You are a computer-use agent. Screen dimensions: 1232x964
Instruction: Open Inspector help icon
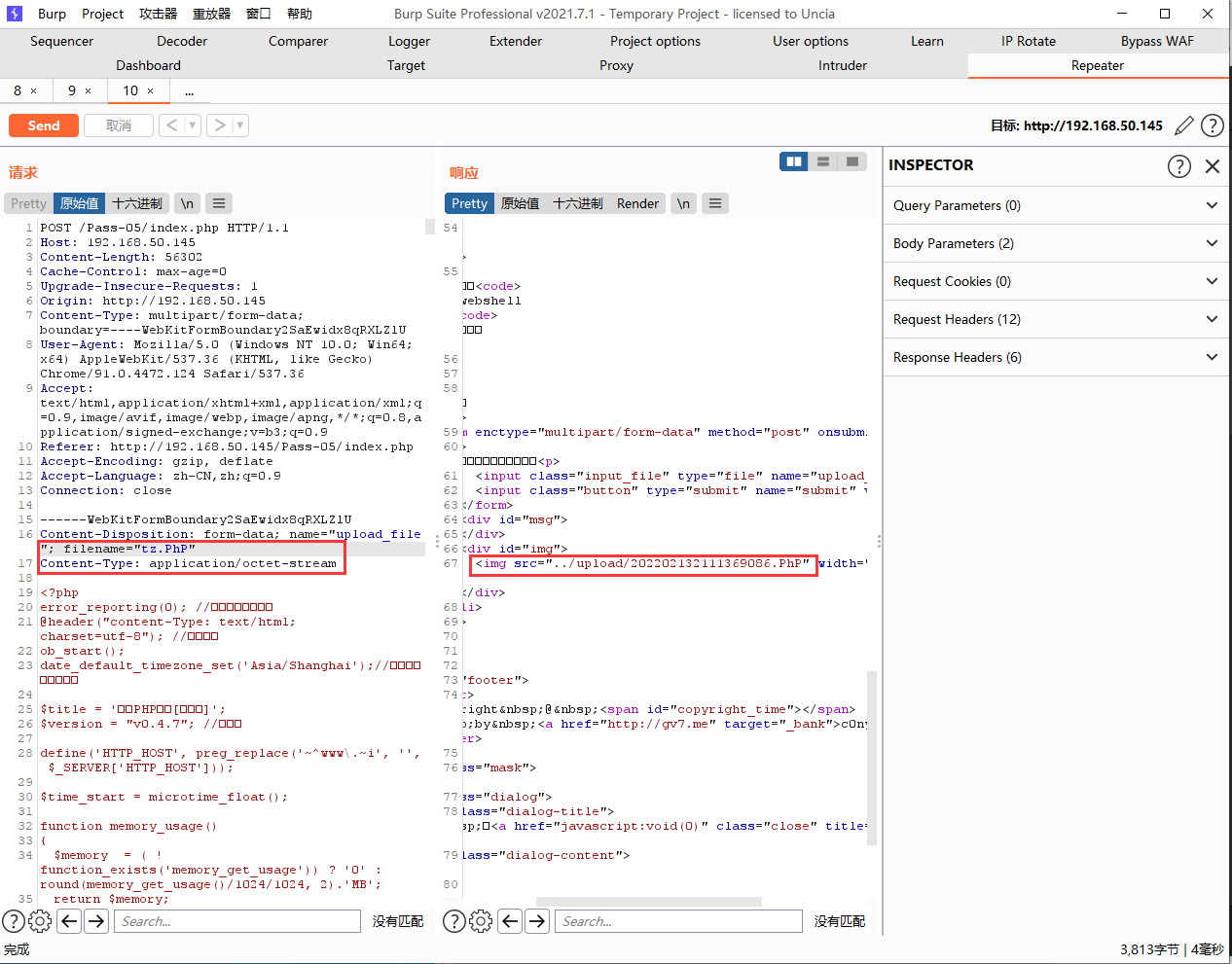pyautogui.click(x=1178, y=165)
